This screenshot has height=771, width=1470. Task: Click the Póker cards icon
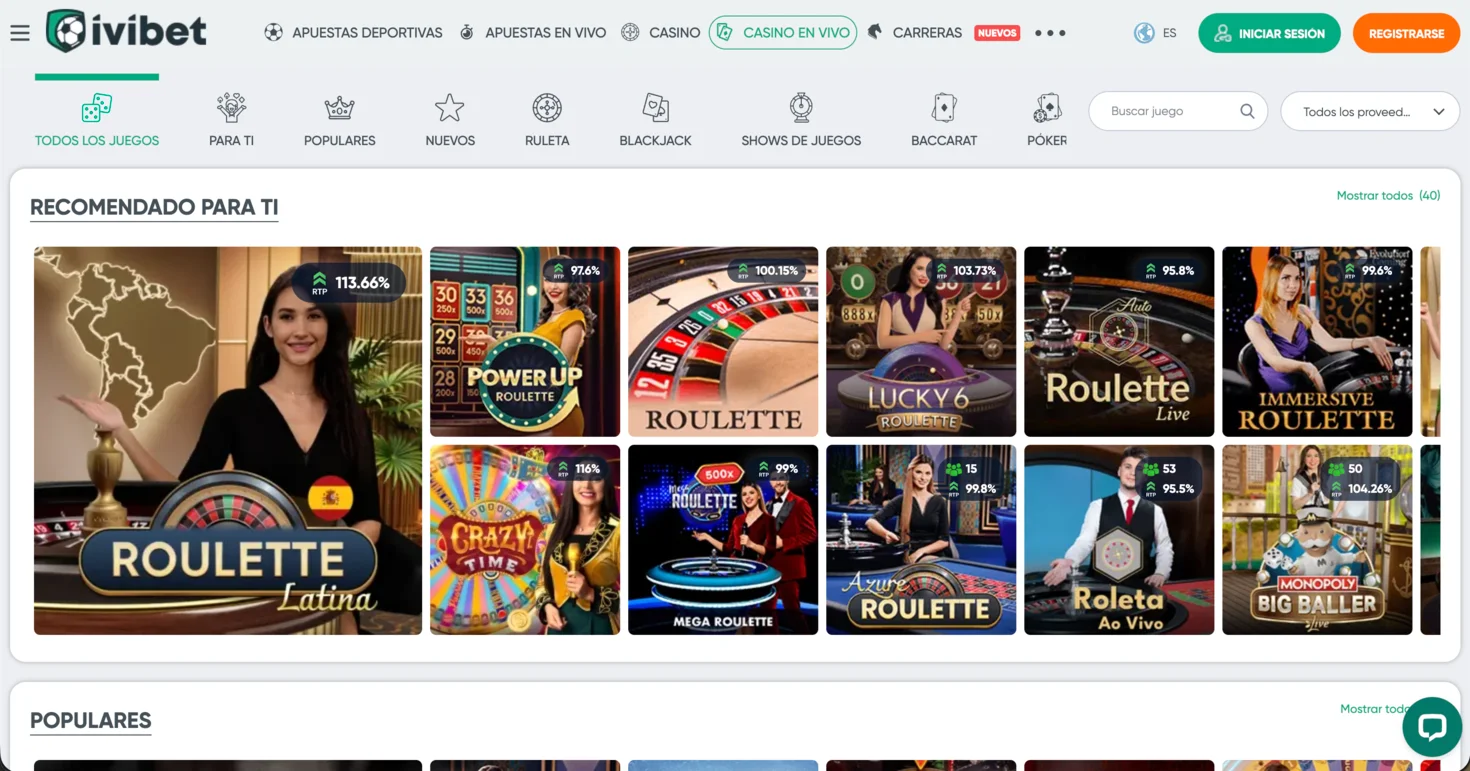coord(1047,107)
